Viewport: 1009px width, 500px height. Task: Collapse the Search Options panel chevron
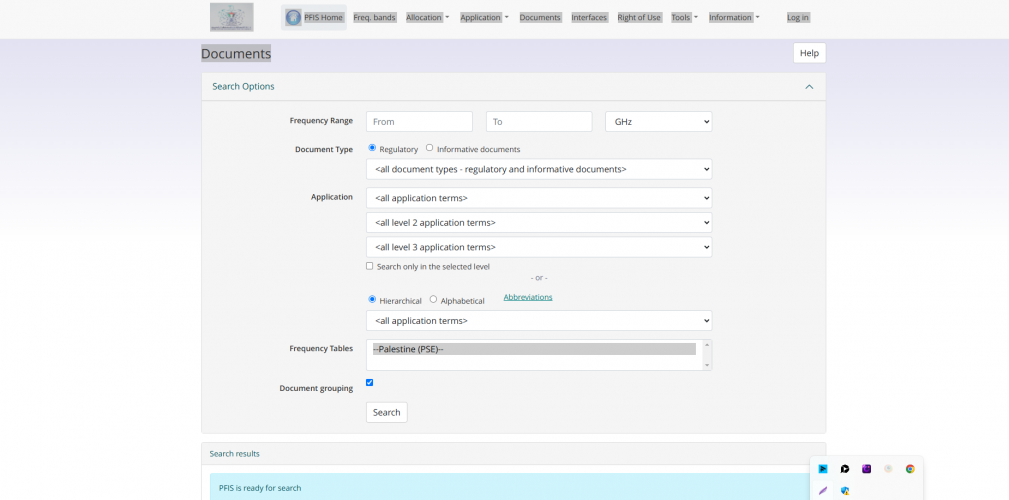coord(809,87)
